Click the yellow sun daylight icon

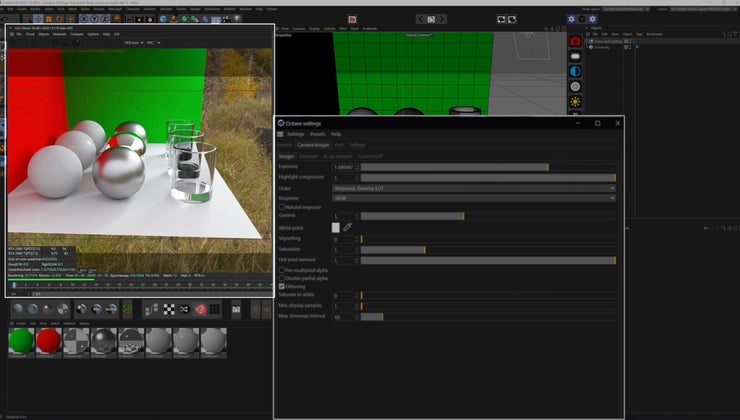click(575, 101)
